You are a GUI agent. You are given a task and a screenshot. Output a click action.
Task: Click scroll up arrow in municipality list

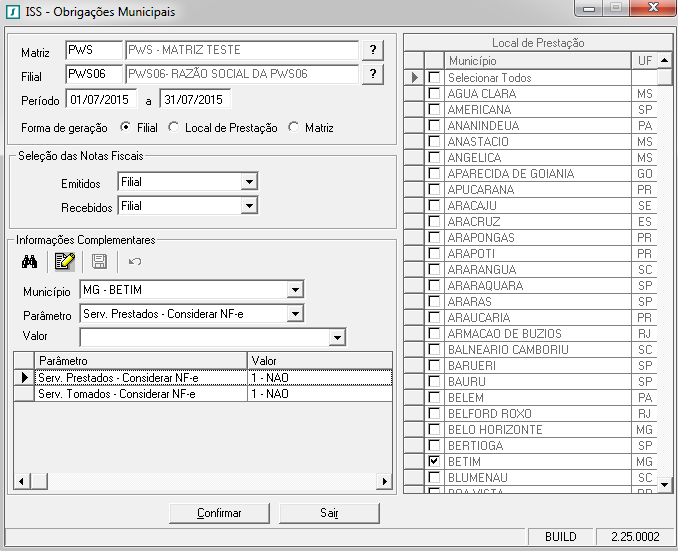pyautogui.click(x=665, y=60)
